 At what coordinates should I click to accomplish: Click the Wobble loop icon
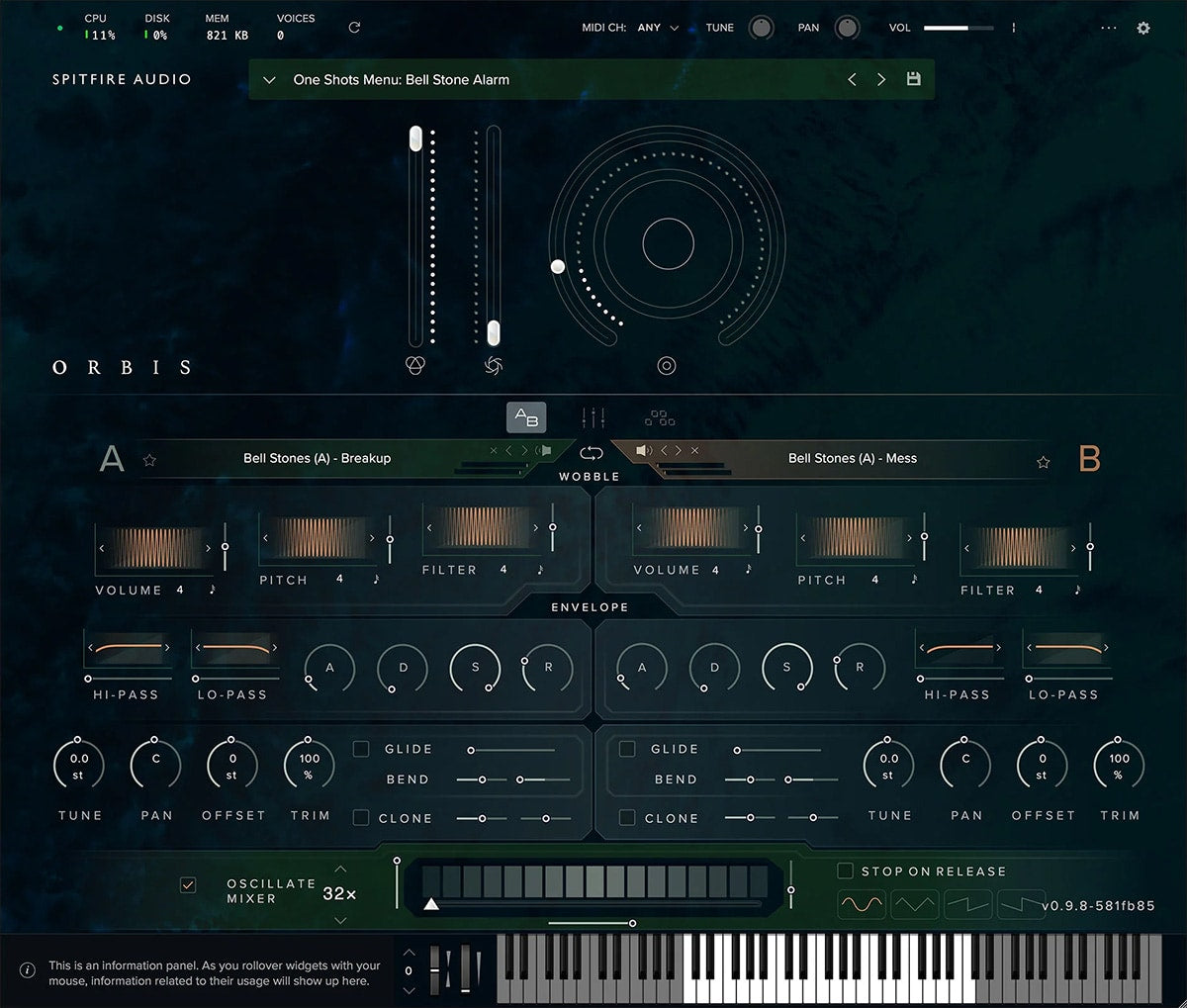coord(591,452)
